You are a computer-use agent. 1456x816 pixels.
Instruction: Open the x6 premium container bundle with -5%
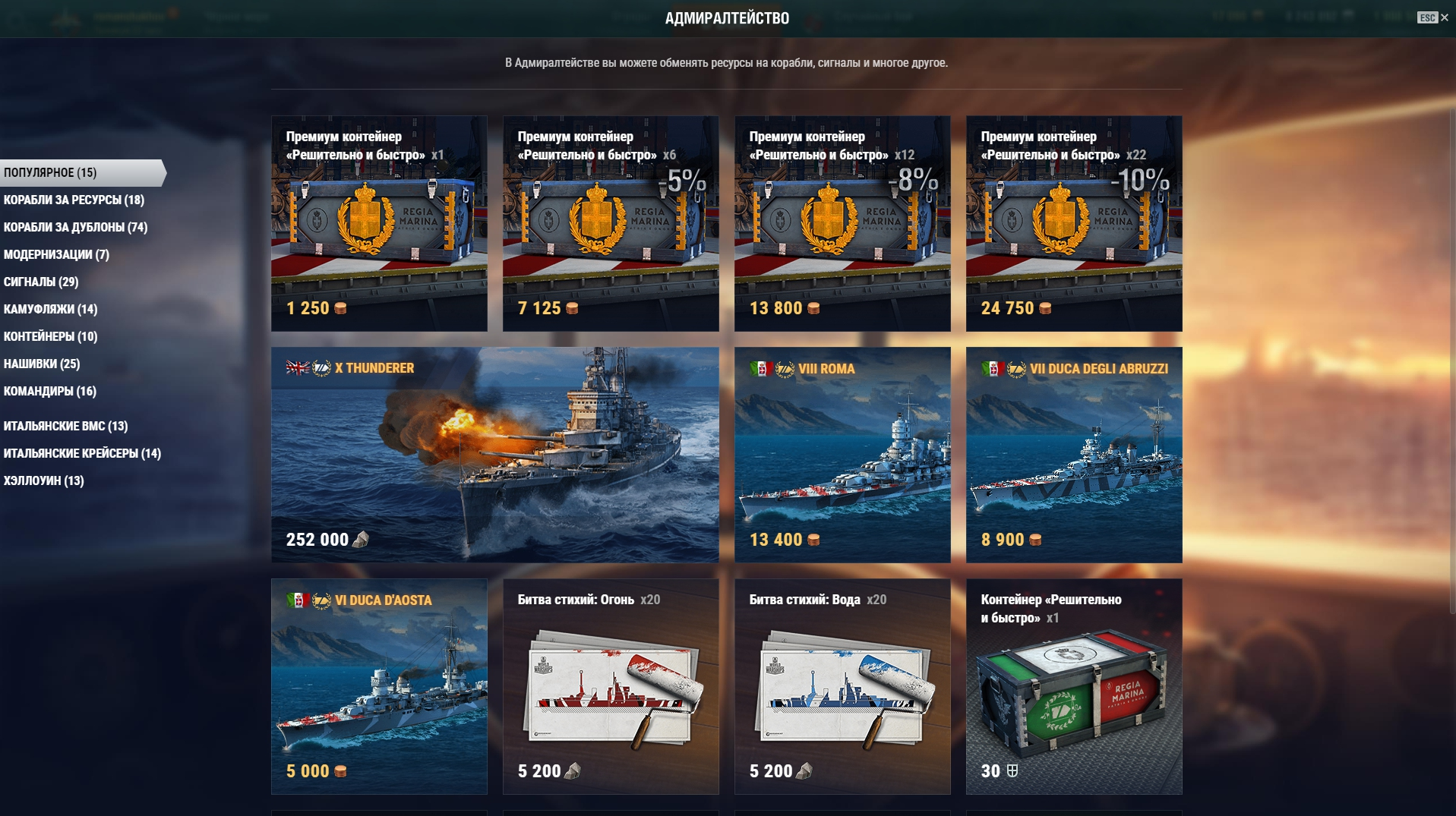[x=611, y=223]
